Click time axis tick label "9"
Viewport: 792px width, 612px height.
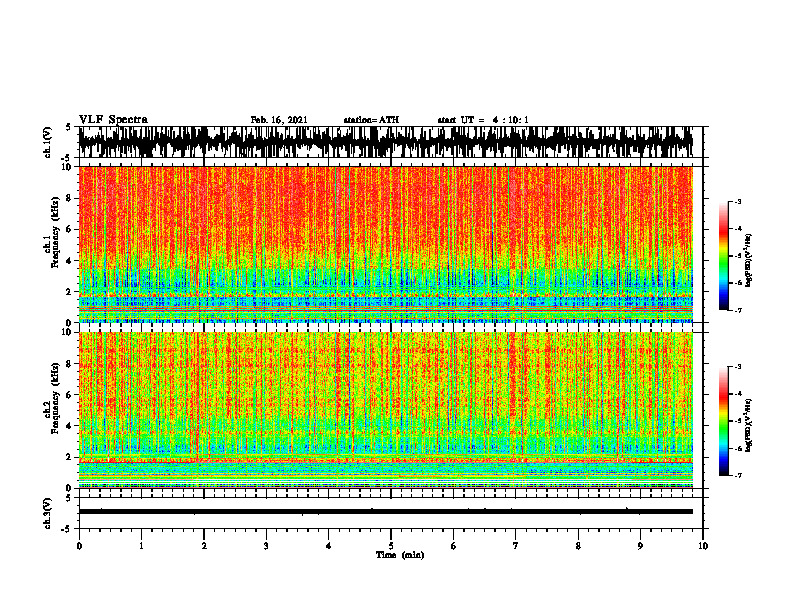pos(640,546)
